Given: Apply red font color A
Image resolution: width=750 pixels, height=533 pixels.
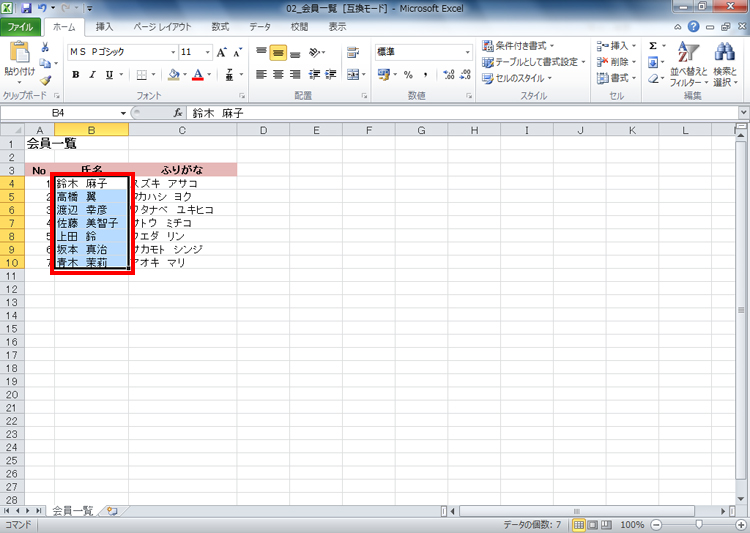Looking at the screenshot, I should point(198,75).
